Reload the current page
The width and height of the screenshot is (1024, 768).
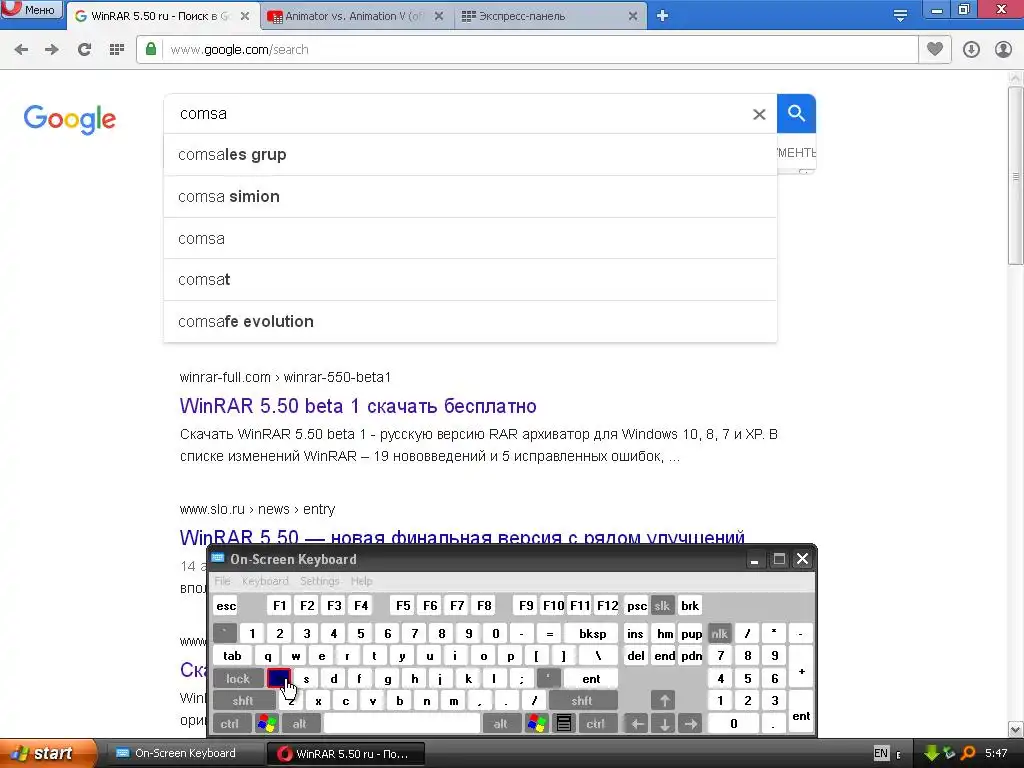tap(84, 50)
